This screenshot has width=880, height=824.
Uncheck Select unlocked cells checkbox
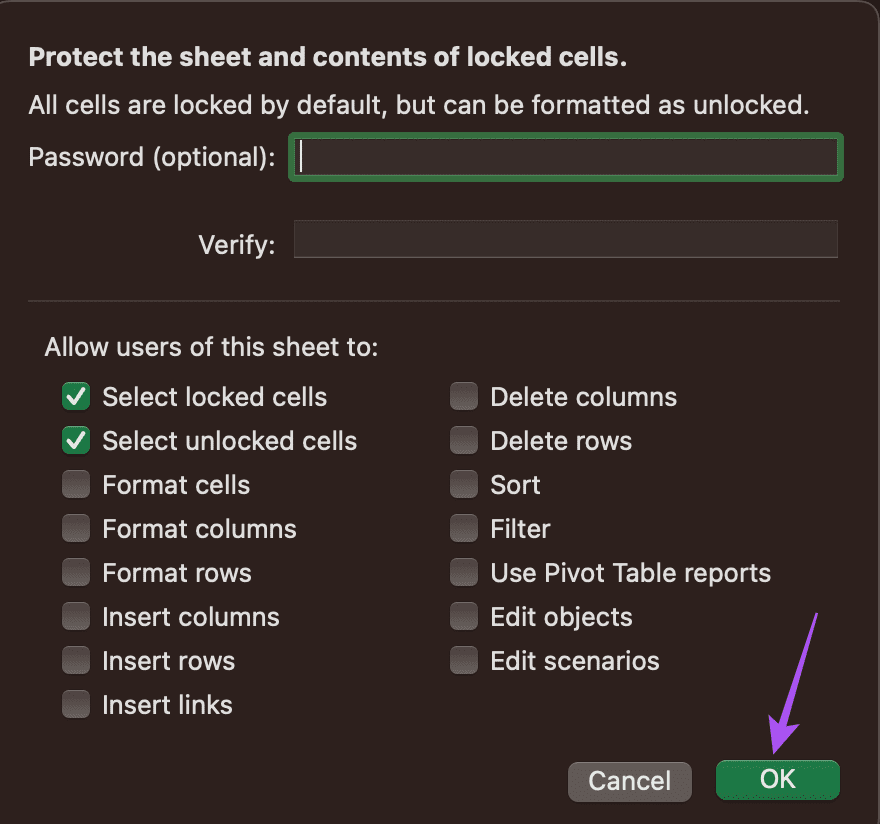pos(76,440)
